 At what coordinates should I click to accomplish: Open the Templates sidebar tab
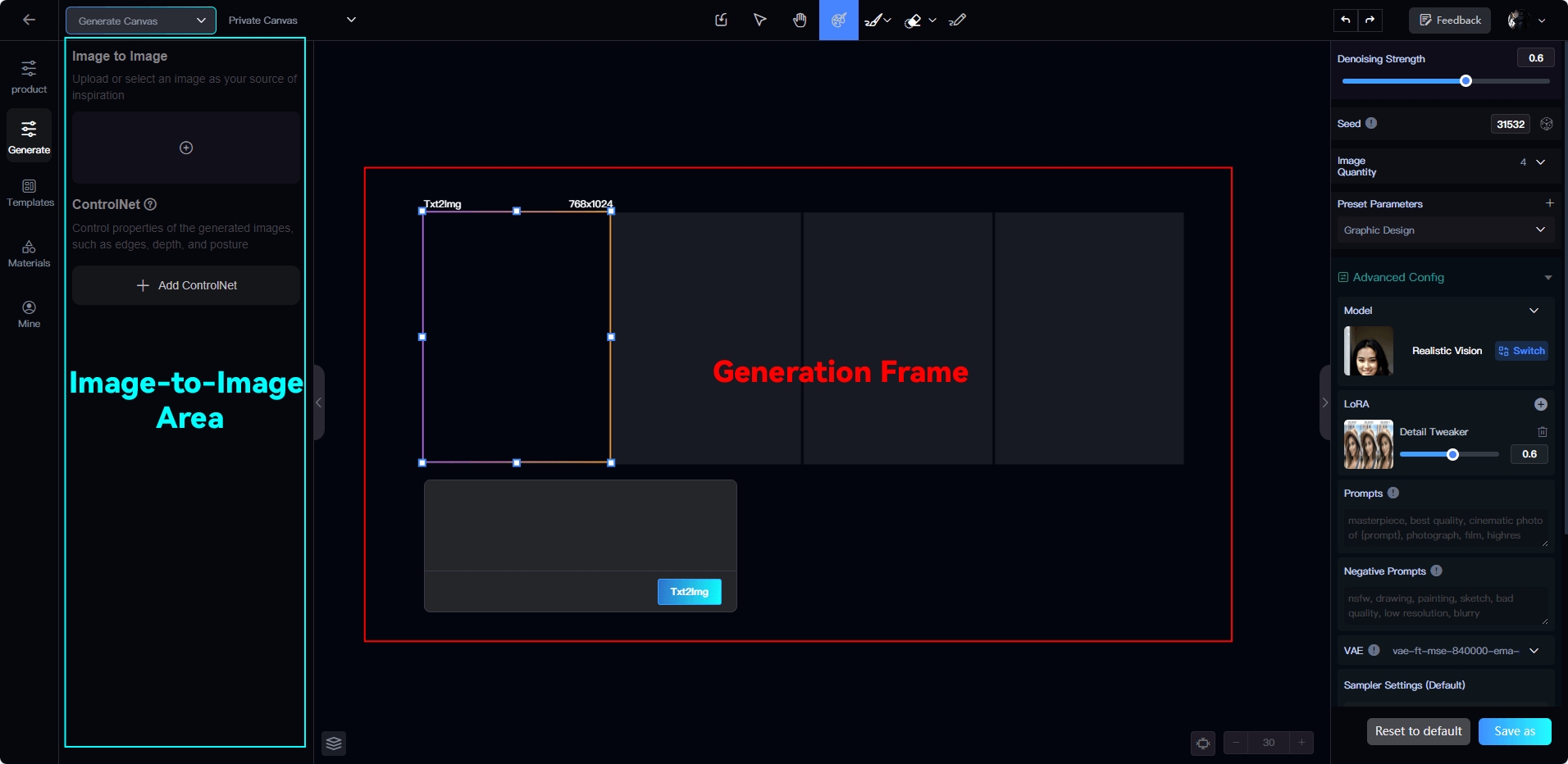pyautogui.click(x=30, y=193)
